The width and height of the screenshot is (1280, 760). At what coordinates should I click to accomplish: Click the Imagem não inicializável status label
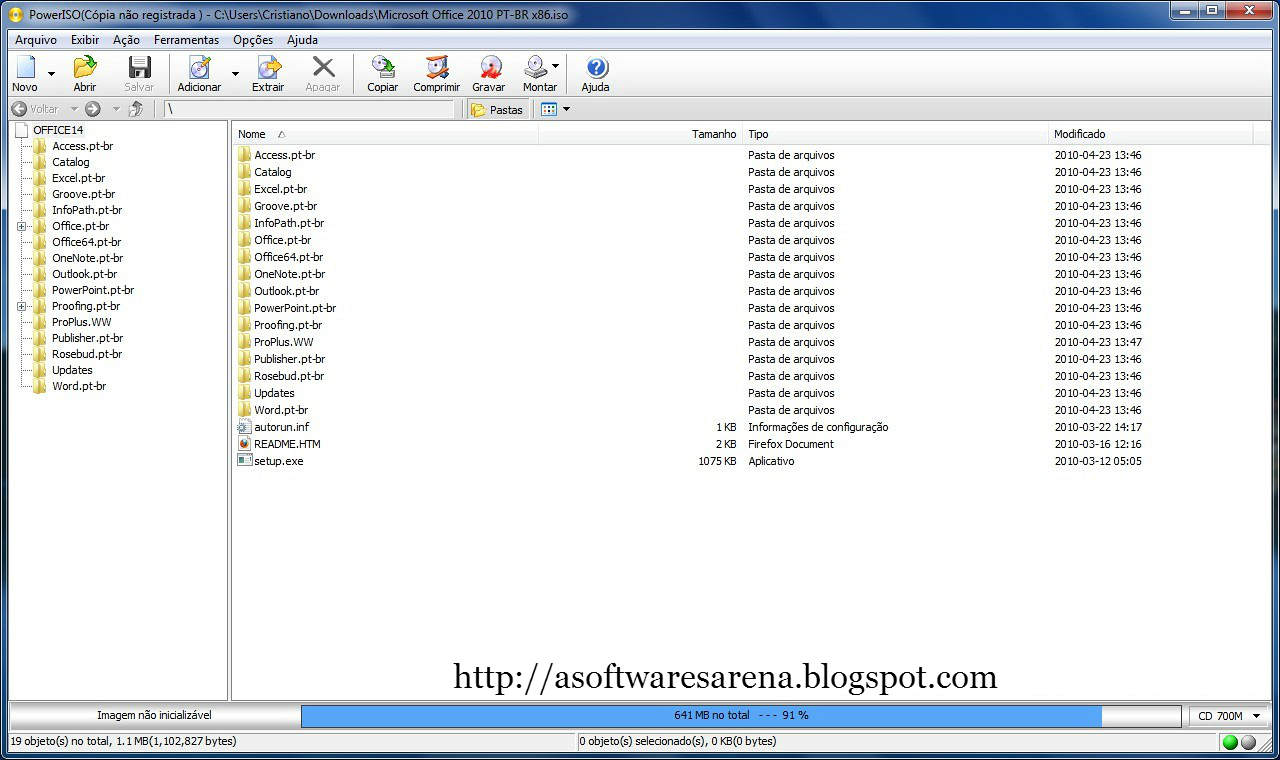[x=154, y=716]
